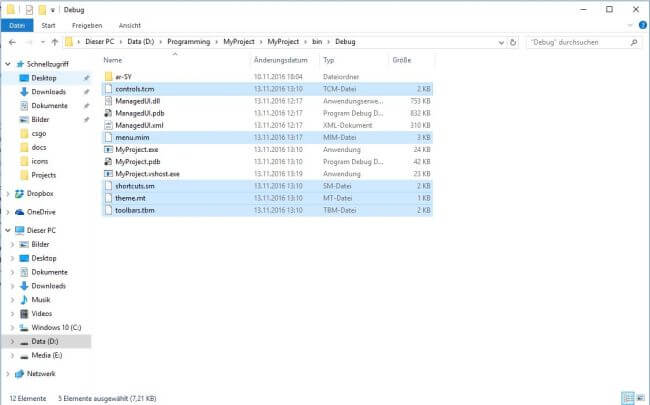
Task: Collapse the Dieser PC tree node
Action: [8, 230]
